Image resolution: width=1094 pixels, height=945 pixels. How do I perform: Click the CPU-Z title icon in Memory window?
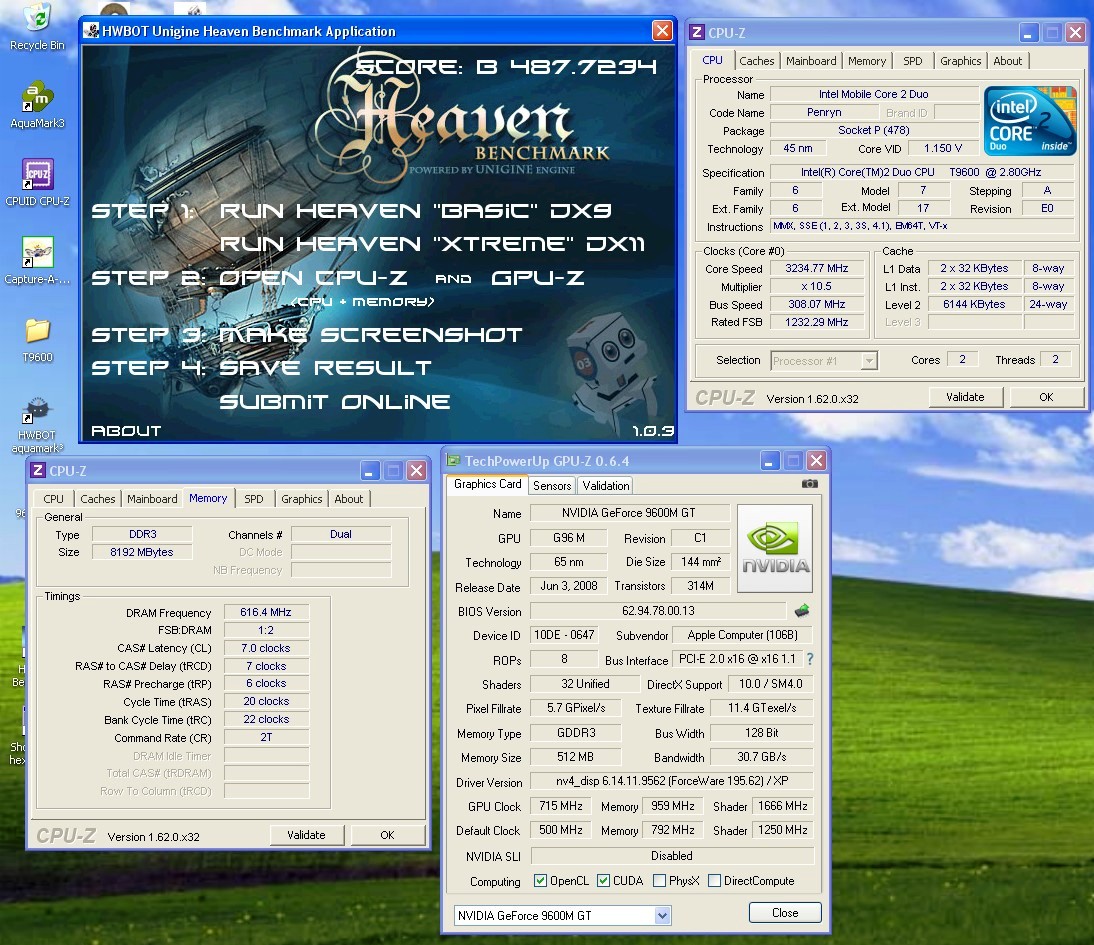(x=38, y=470)
